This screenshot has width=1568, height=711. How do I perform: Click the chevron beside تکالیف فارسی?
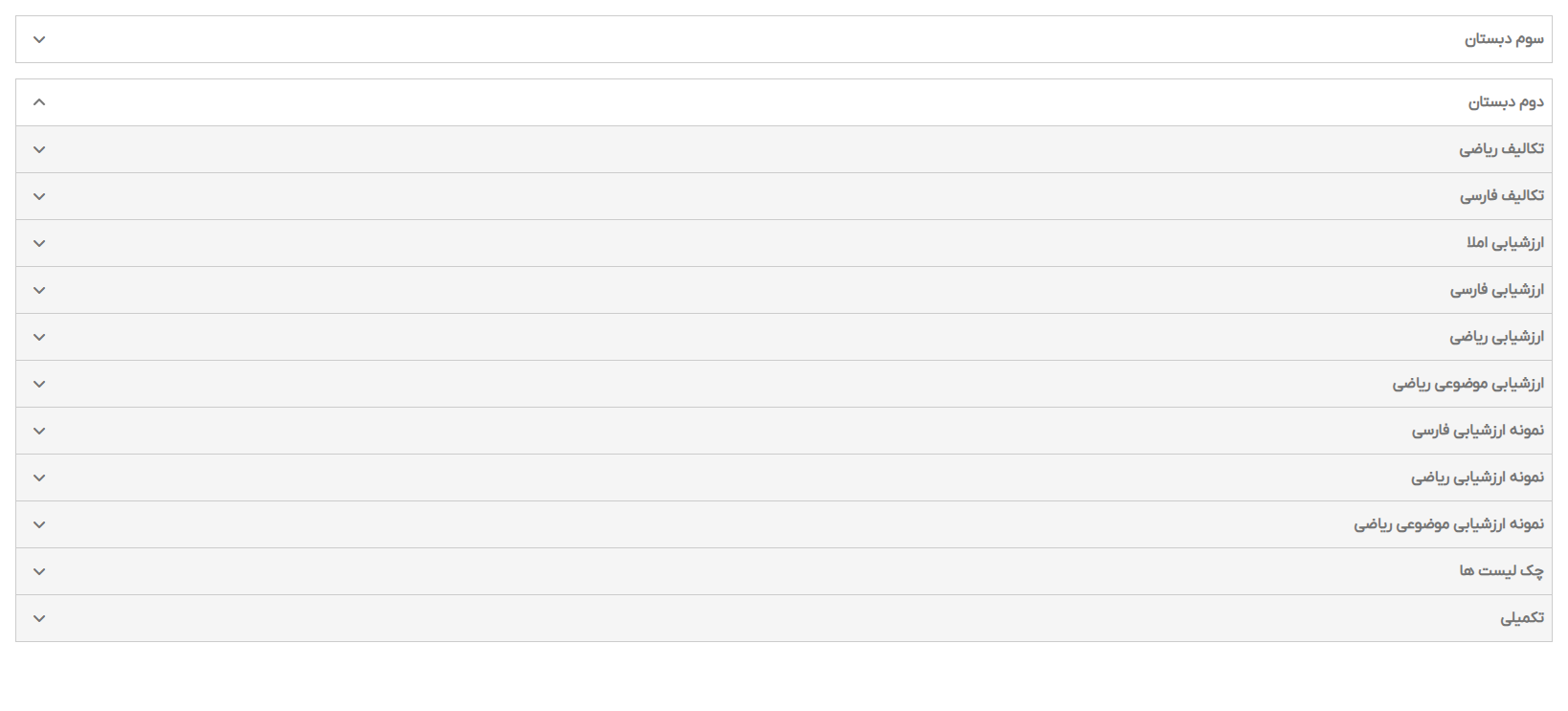(x=39, y=196)
